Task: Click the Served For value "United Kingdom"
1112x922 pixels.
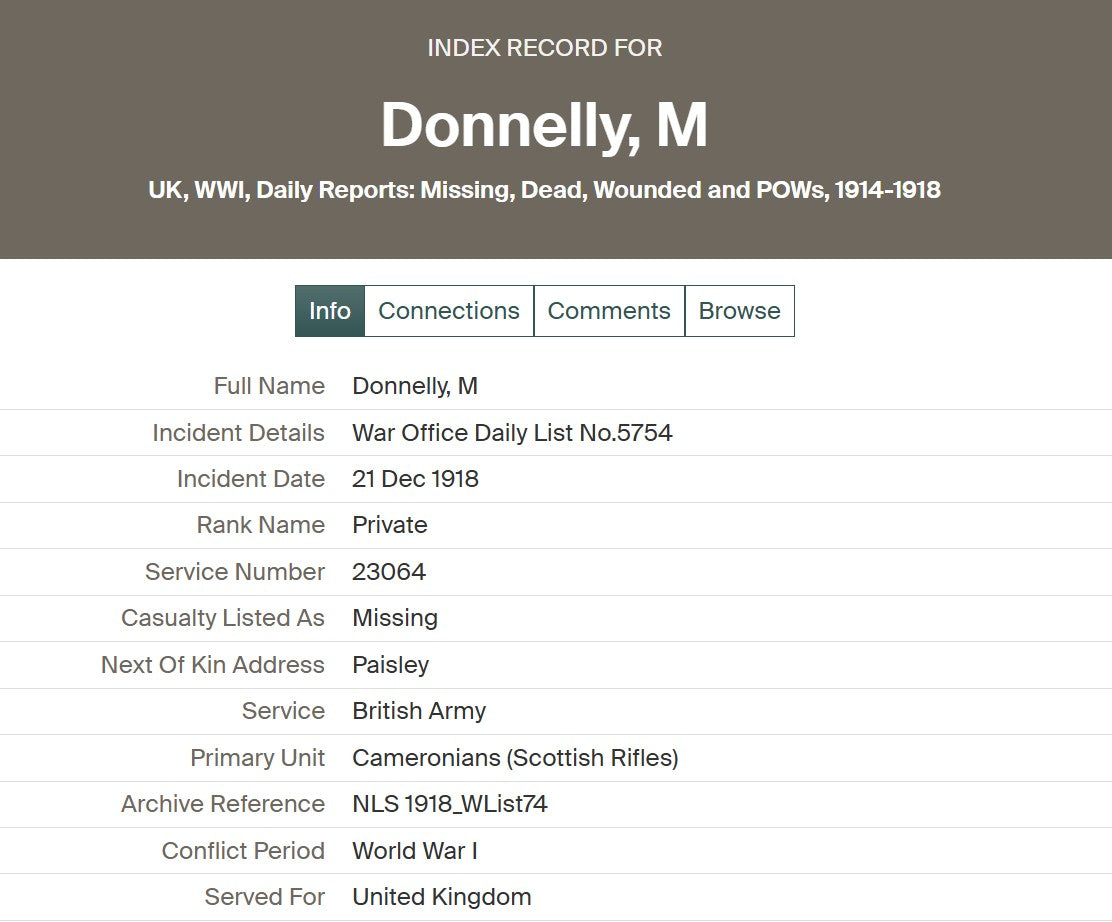Action: click(x=441, y=897)
